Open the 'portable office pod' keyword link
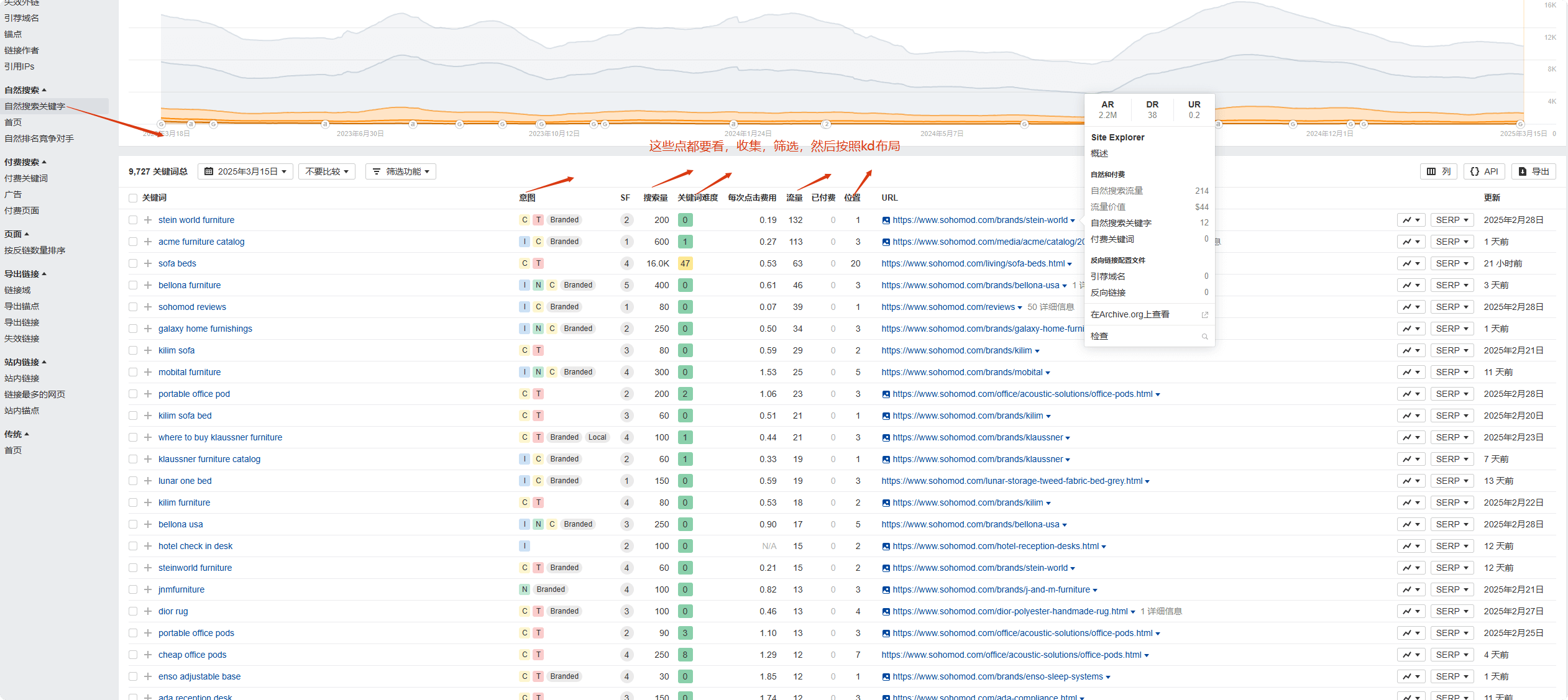The image size is (1568, 700). (x=194, y=394)
